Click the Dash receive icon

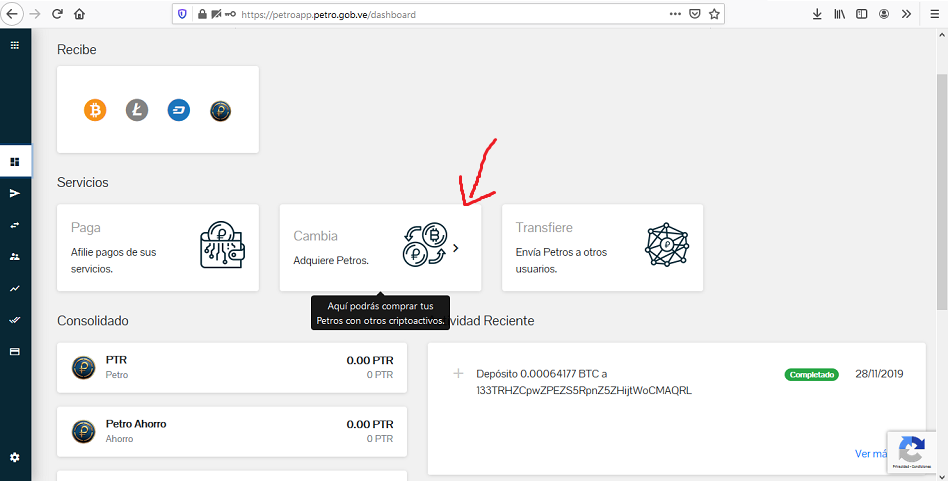pyautogui.click(x=179, y=110)
